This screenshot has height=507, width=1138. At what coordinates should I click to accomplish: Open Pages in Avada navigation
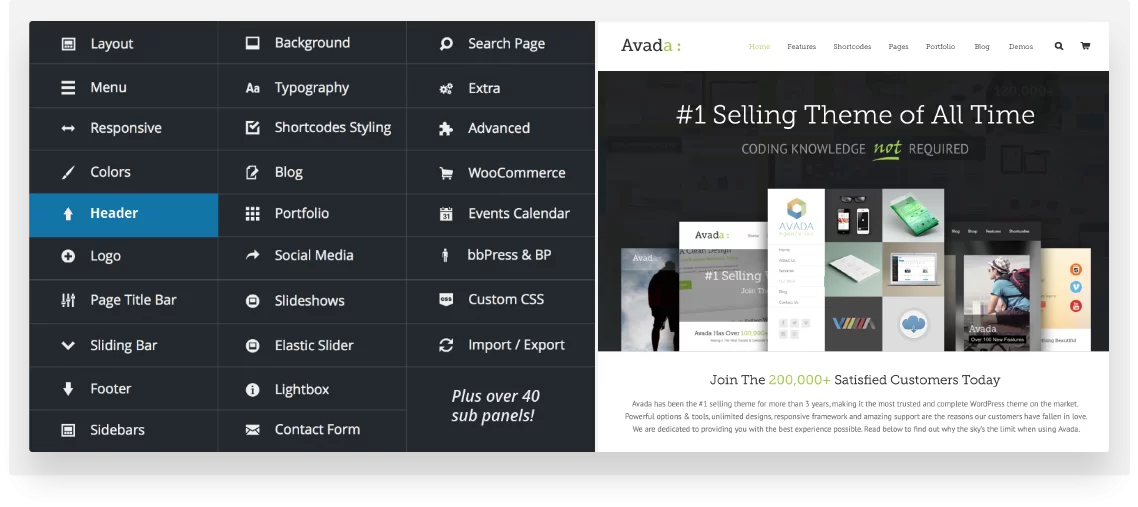click(x=898, y=46)
